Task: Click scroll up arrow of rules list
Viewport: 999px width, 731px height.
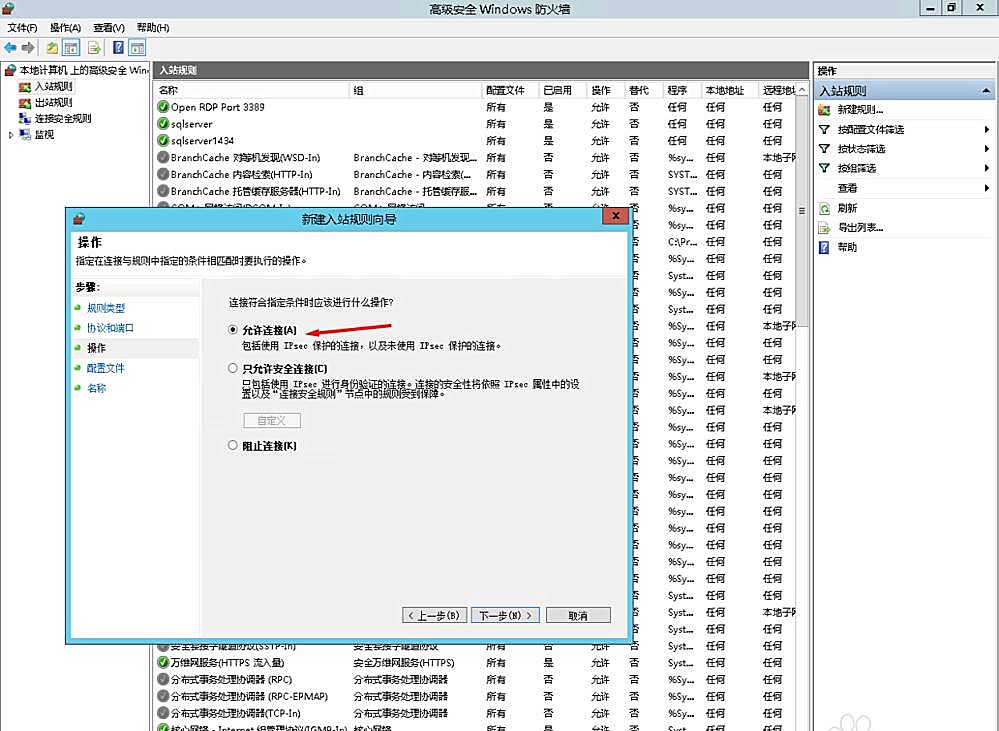Action: coord(802,90)
